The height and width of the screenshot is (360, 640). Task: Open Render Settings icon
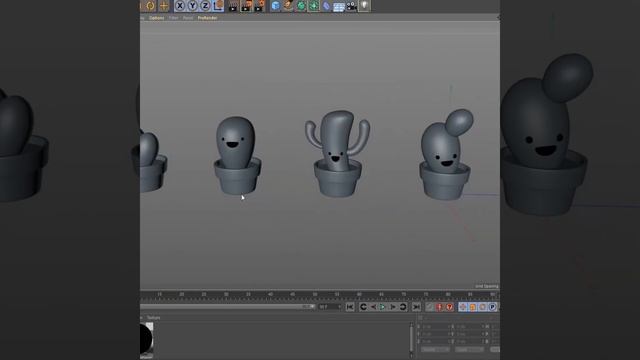point(259,6)
